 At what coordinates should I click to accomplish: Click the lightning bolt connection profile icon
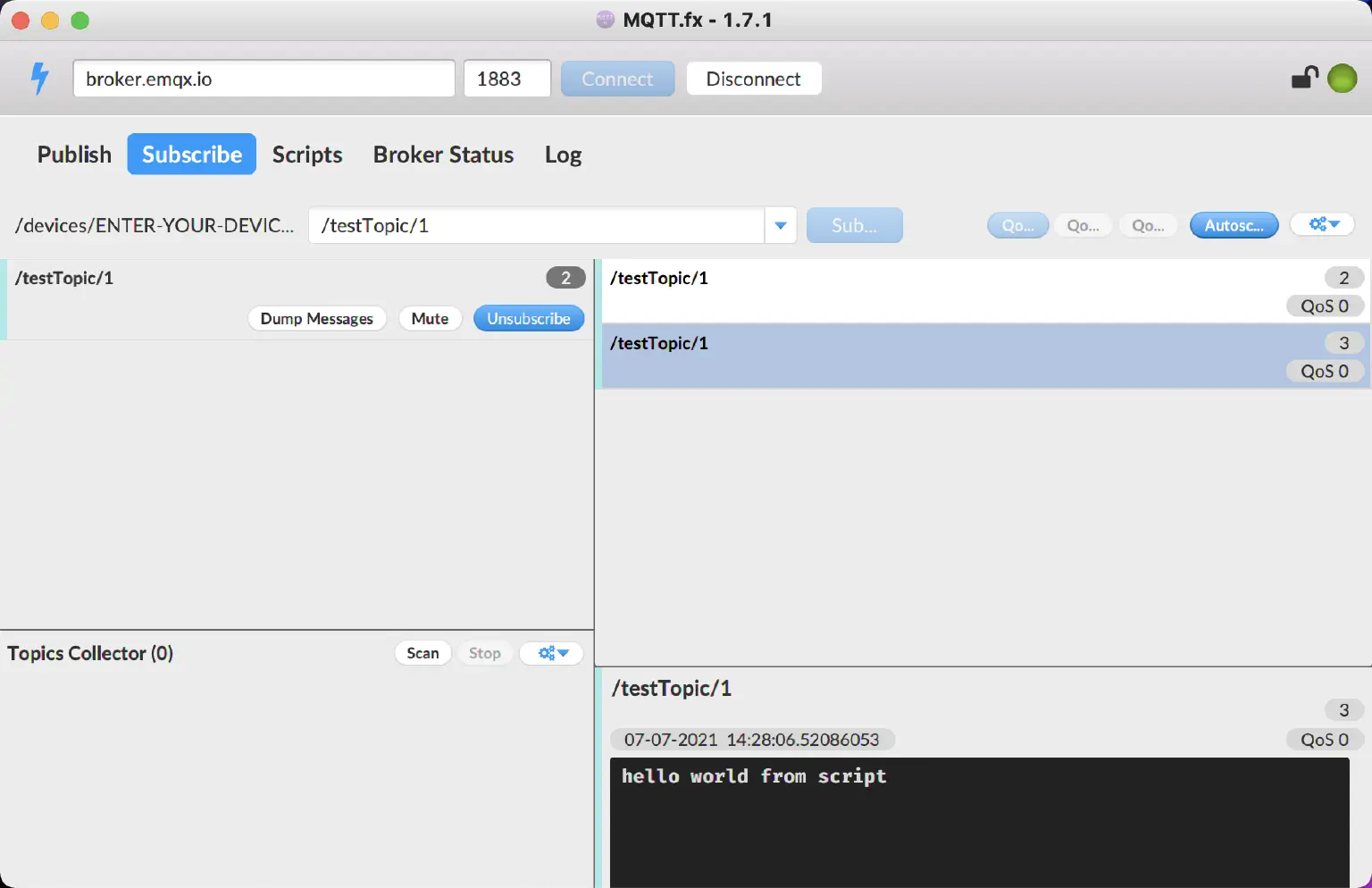click(x=38, y=79)
